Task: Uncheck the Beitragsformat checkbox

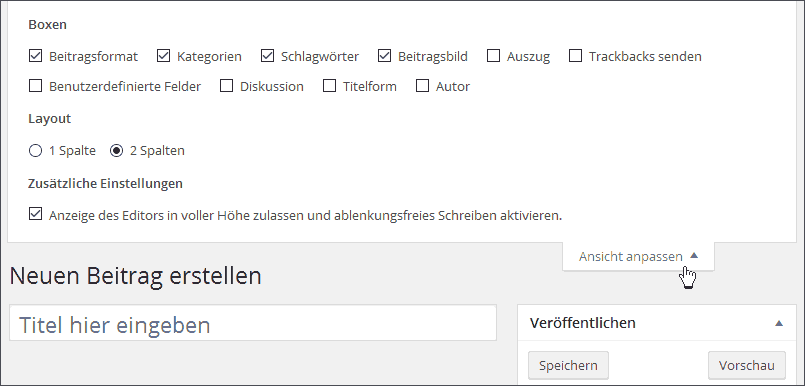Action: (35, 56)
